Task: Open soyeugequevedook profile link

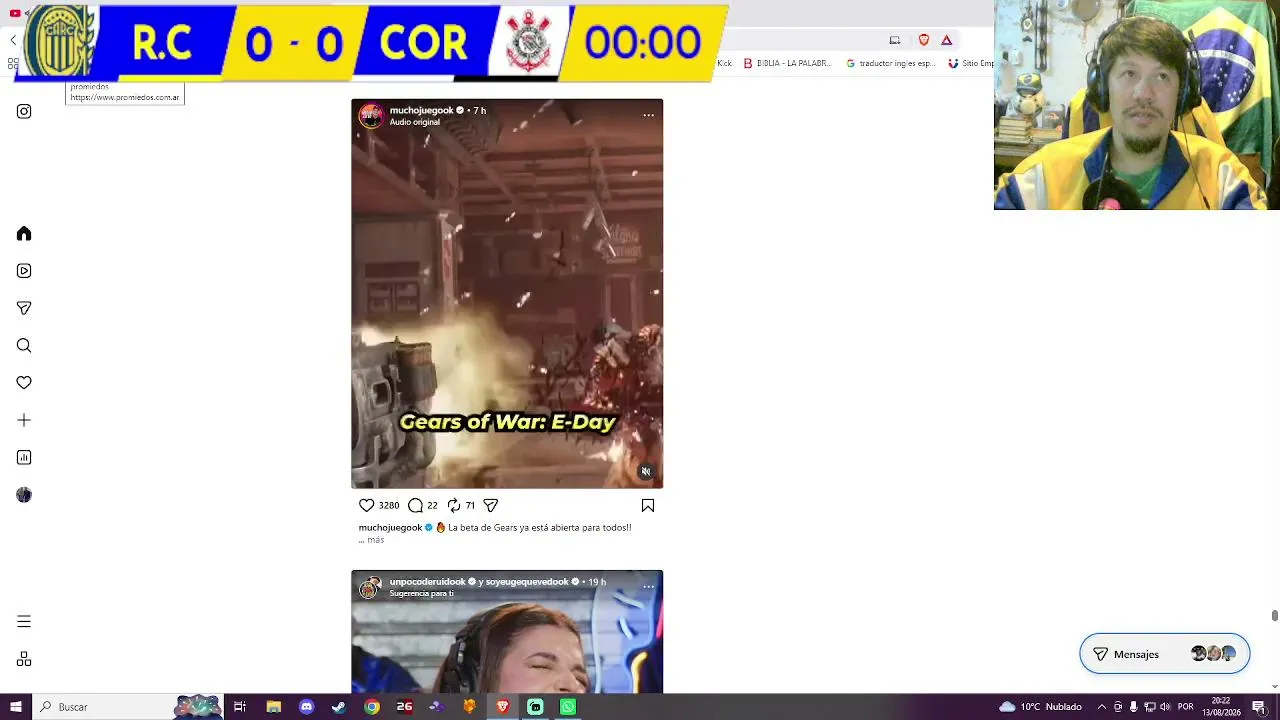Action: pyautogui.click(x=527, y=582)
